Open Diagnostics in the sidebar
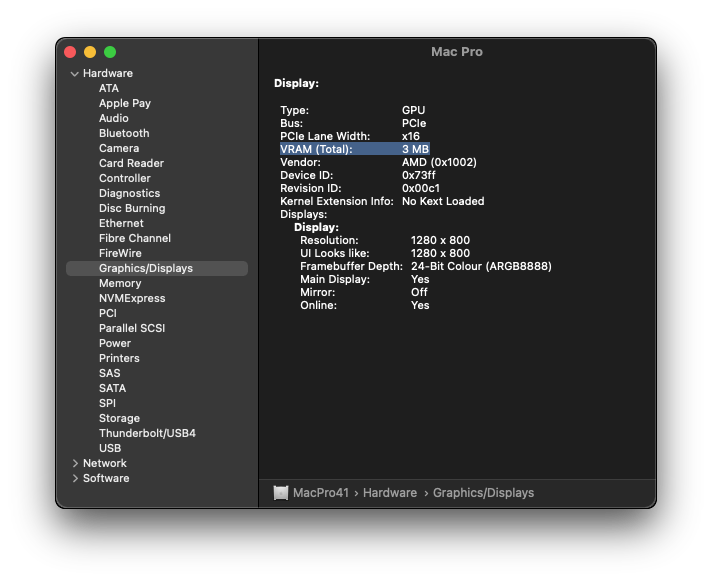 click(129, 193)
